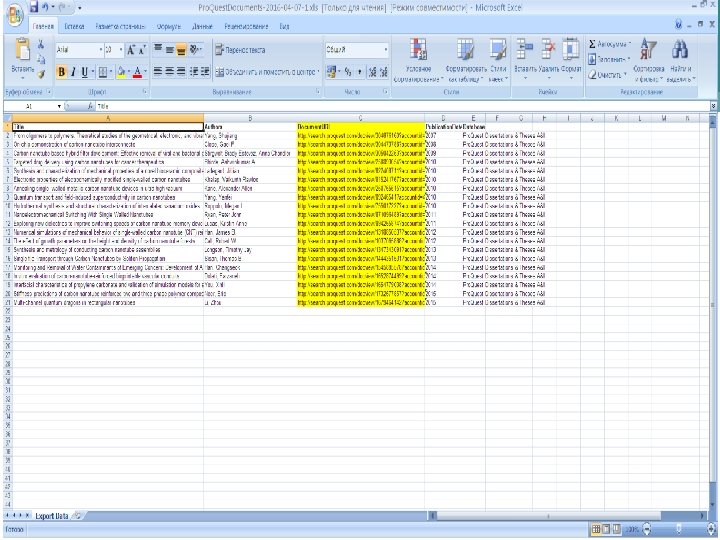Click the Percent style icon

click(x=348, y=72)
